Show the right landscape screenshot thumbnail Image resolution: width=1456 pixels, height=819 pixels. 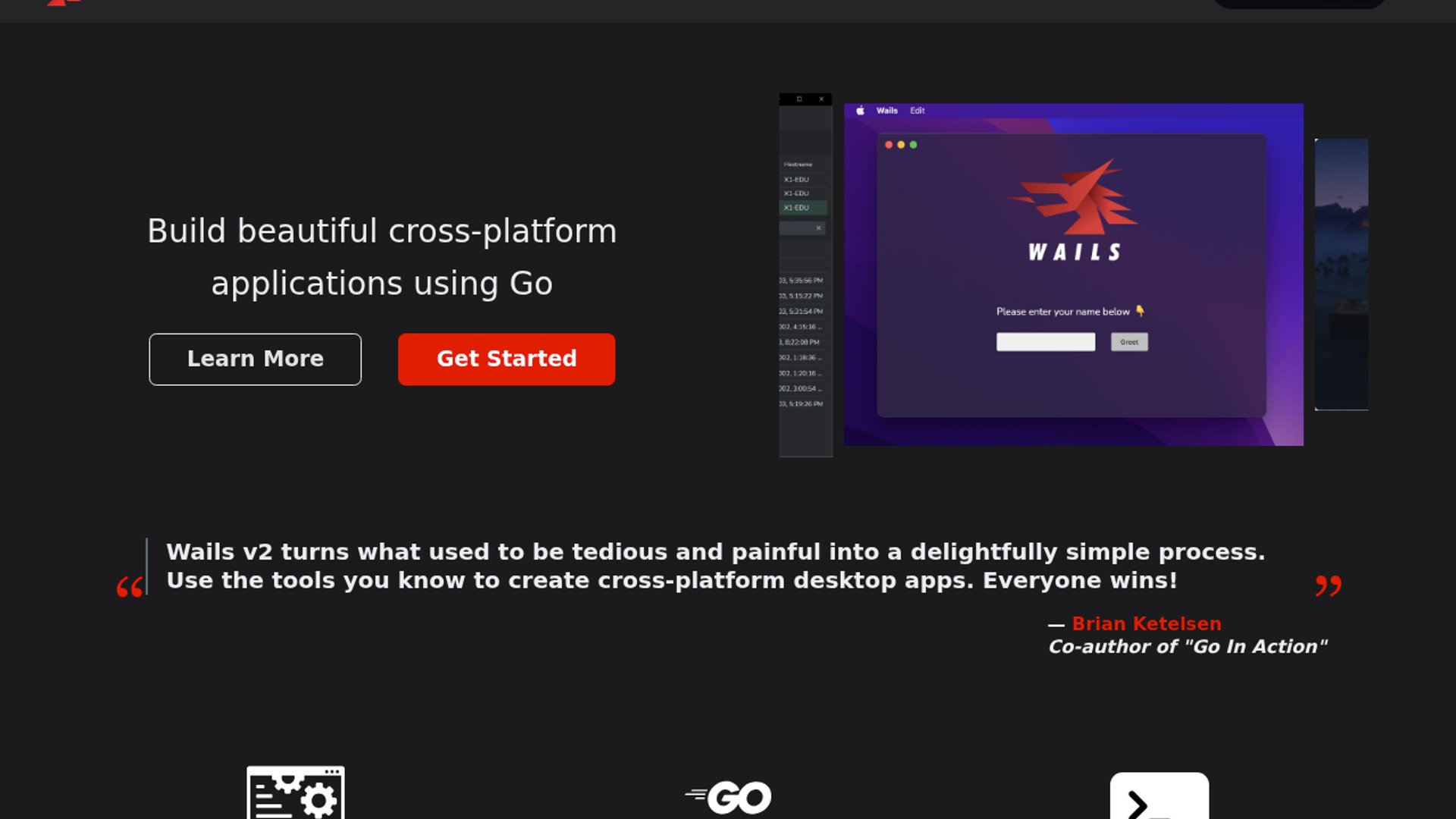1341,275
